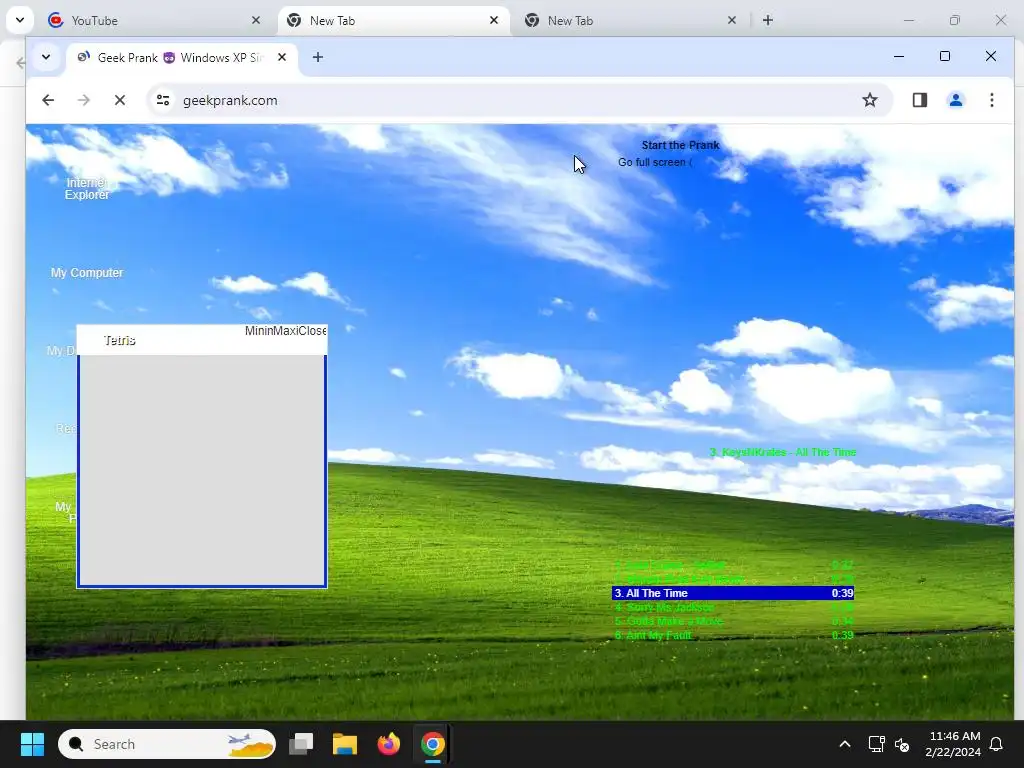This screenshot has height=768, width=1024.
Task: Add a new tab in the Geek Prank window
Action: (317, 57)
